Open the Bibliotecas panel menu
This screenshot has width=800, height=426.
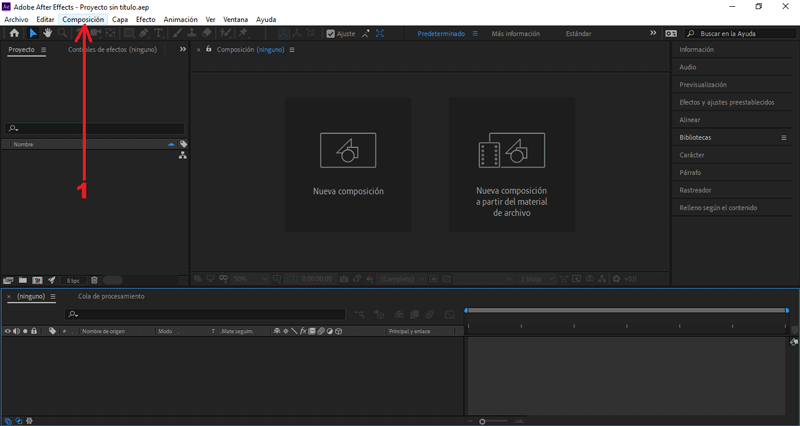(784, 138)
